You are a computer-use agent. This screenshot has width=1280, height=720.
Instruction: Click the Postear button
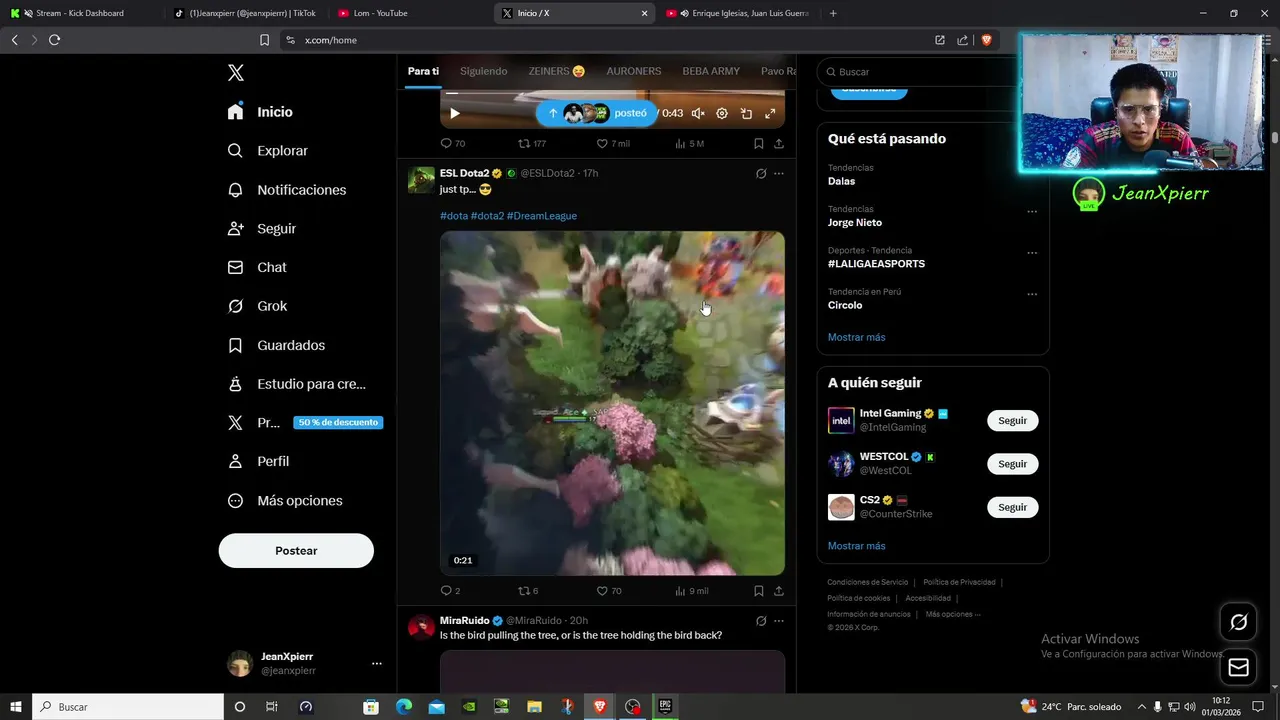tap(296, 551)
